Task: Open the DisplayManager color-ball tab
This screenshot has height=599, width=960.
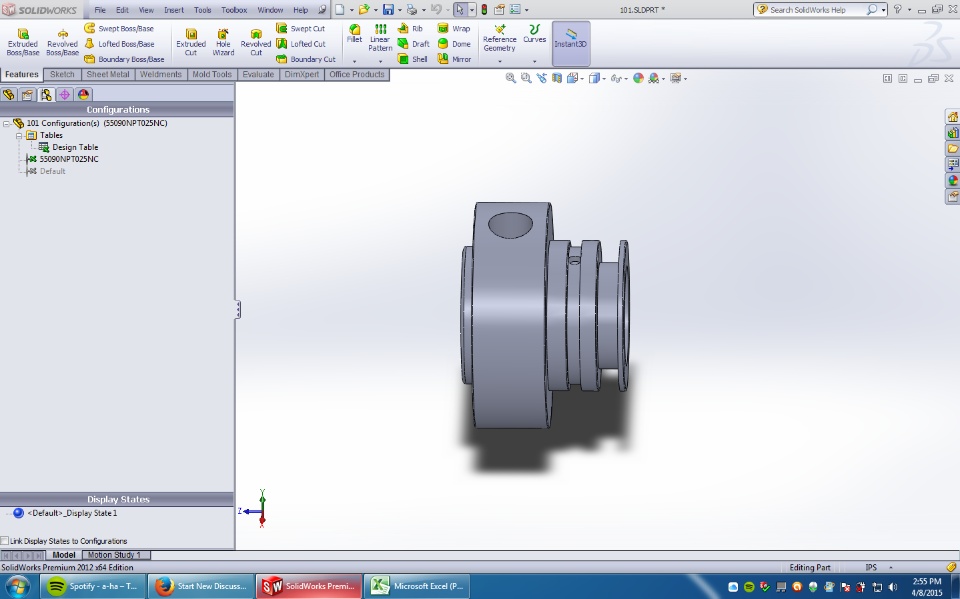Action: [x=83, y=95]
